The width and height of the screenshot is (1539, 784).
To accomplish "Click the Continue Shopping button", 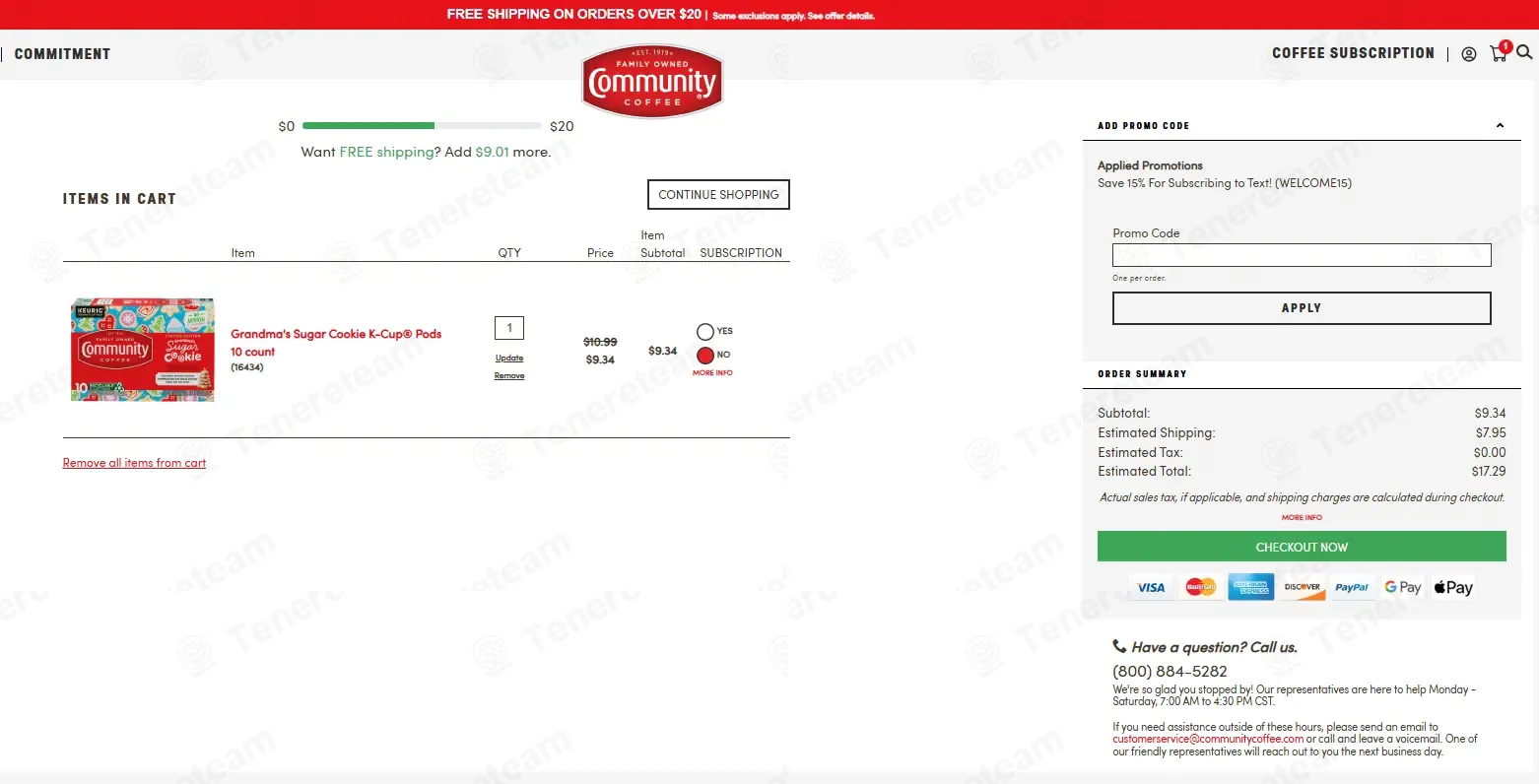I will pos(718,195).
